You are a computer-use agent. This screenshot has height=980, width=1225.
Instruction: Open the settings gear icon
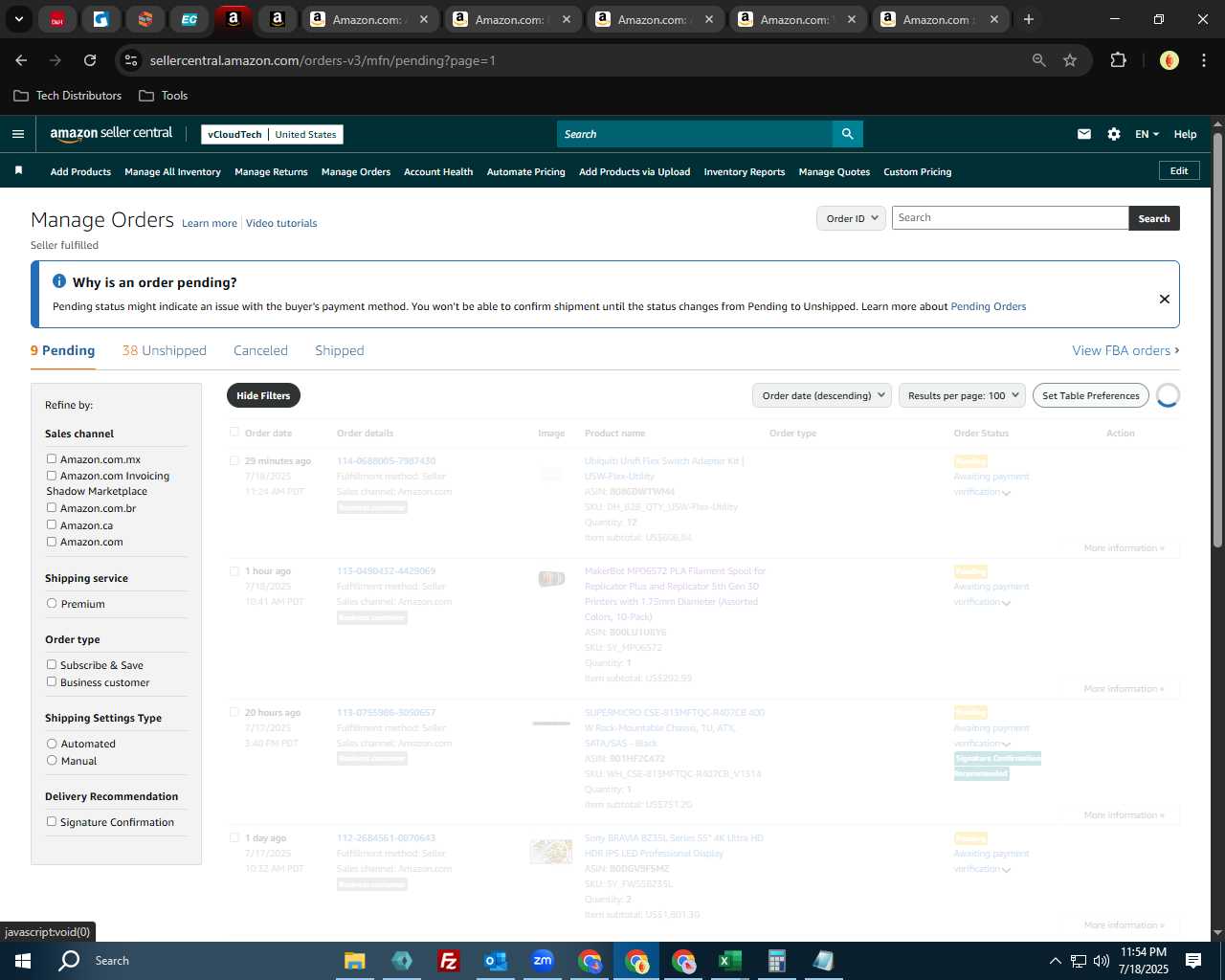click(1114, 134)
